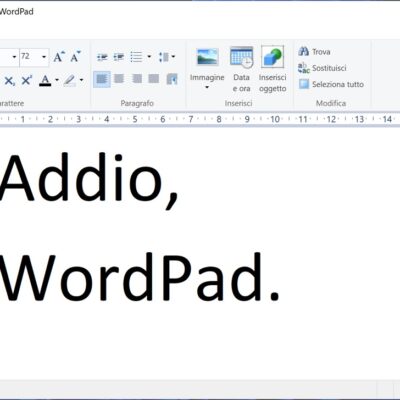Toggle superscript formatting
The image size is (400, 400).
[26, 80]
